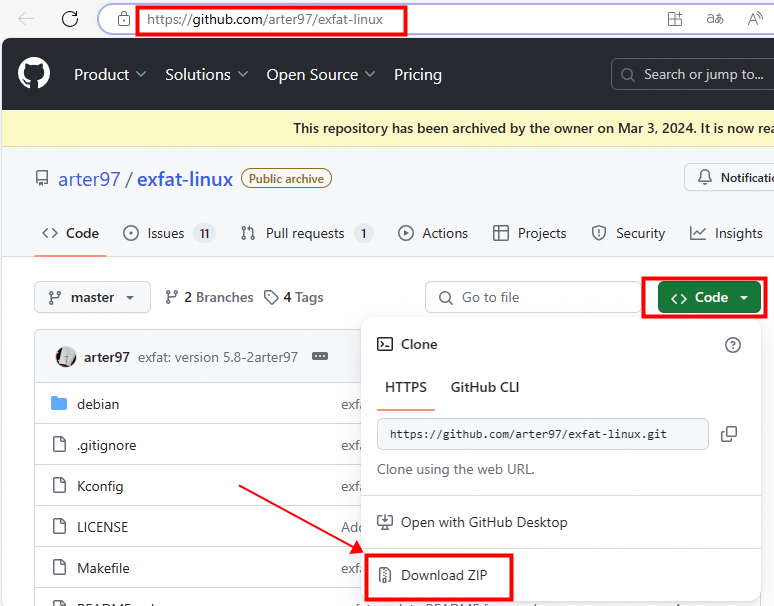Click the file icon beside Kconfig
Image resolution: width=774 pixels, height=606 pixels.
(59, 485)
